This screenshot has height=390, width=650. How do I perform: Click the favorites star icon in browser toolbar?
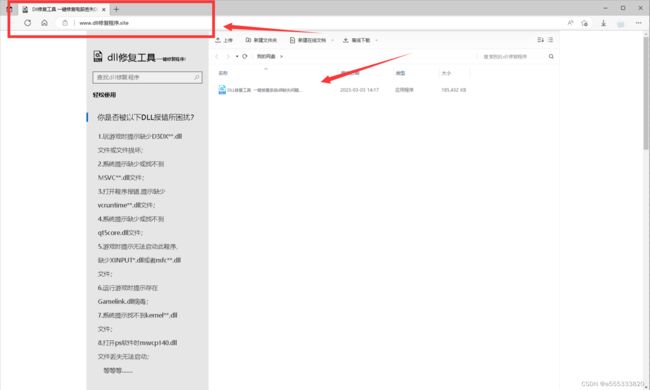(585, 23)
